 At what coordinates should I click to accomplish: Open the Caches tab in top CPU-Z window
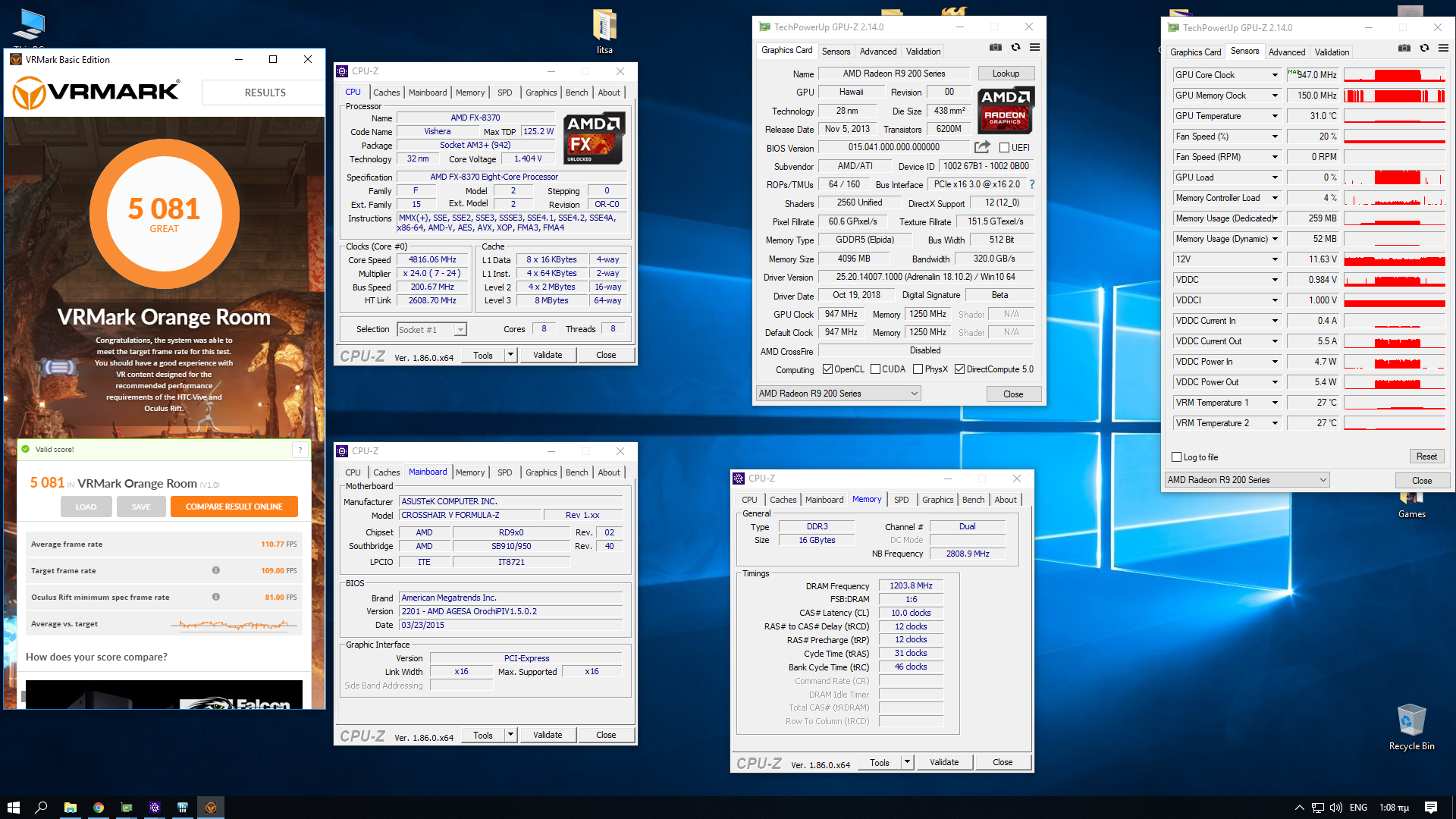(x=386, y=93)
